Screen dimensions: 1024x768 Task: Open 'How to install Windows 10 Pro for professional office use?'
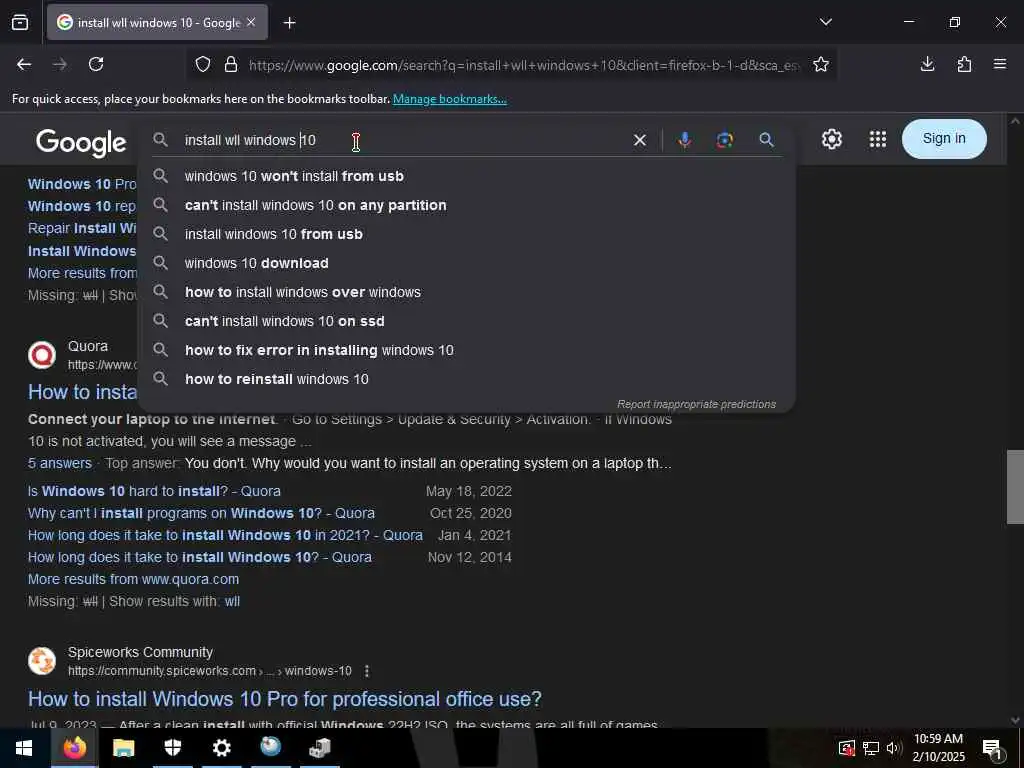point(285,699)
